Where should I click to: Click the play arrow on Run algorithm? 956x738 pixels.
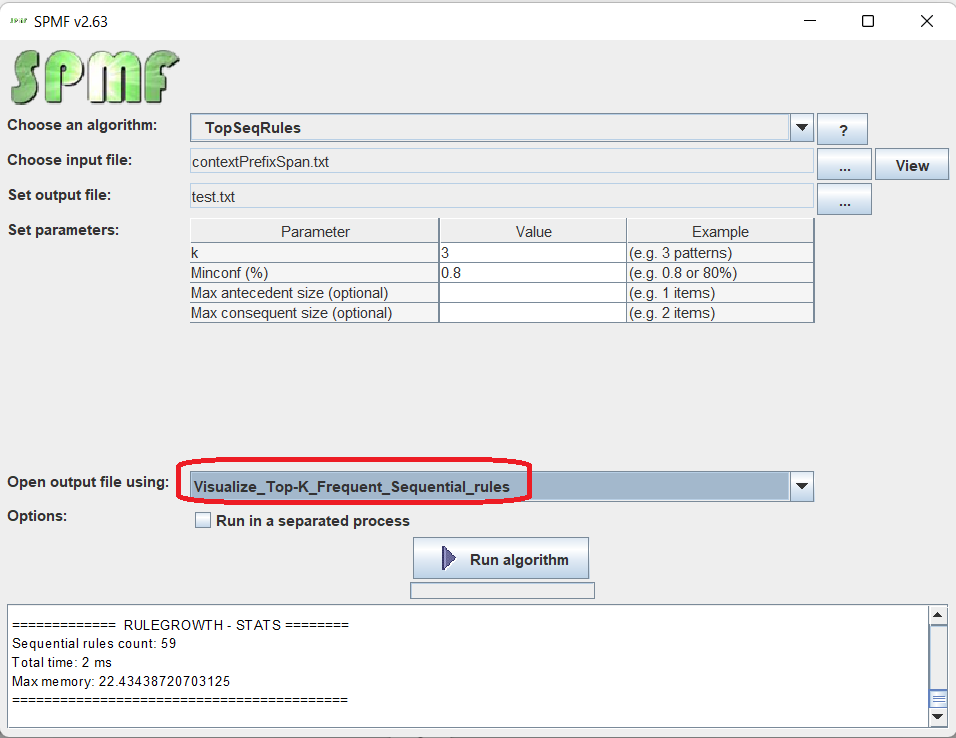point(449,559)
